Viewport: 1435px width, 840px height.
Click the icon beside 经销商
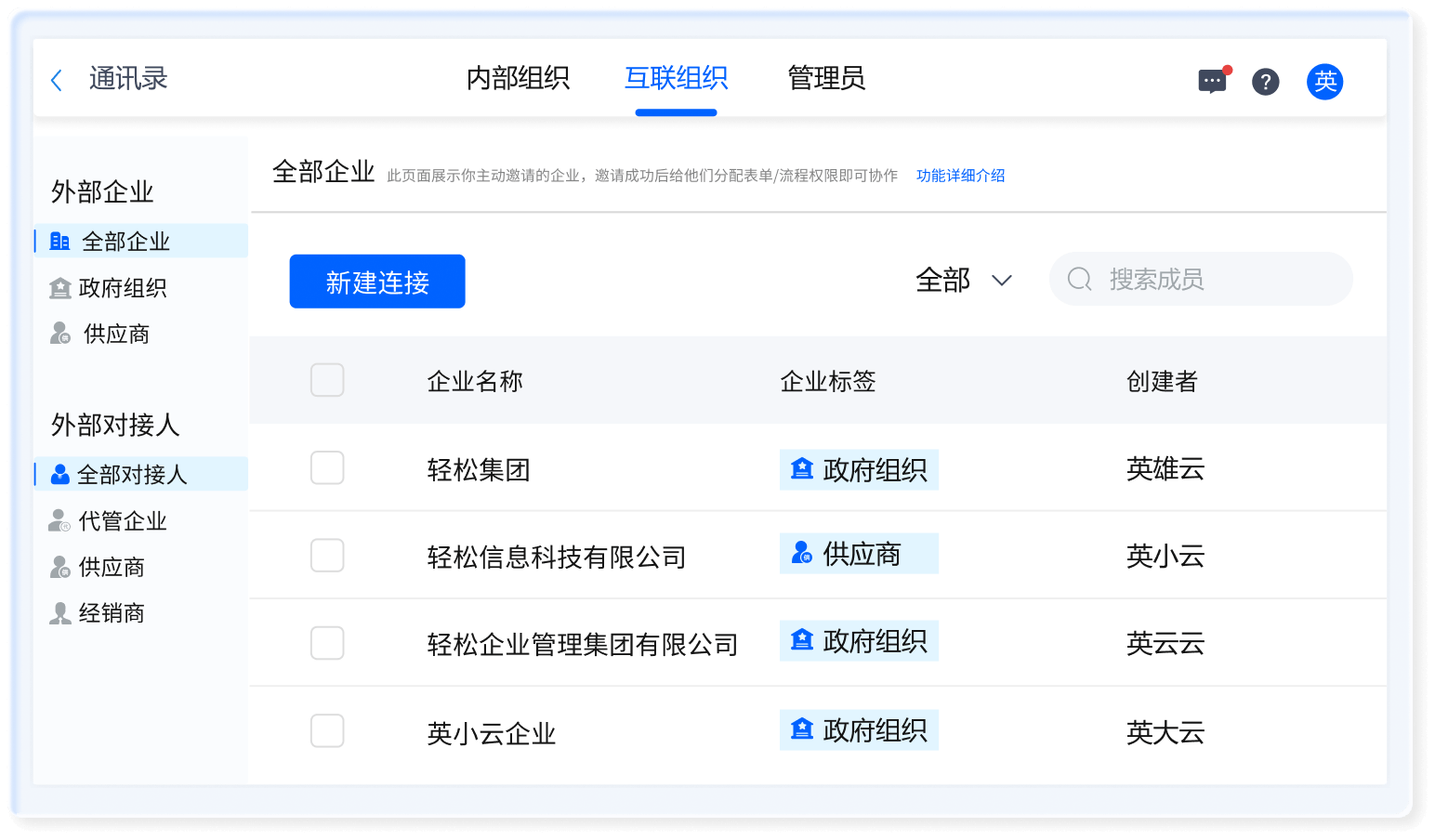60,613
